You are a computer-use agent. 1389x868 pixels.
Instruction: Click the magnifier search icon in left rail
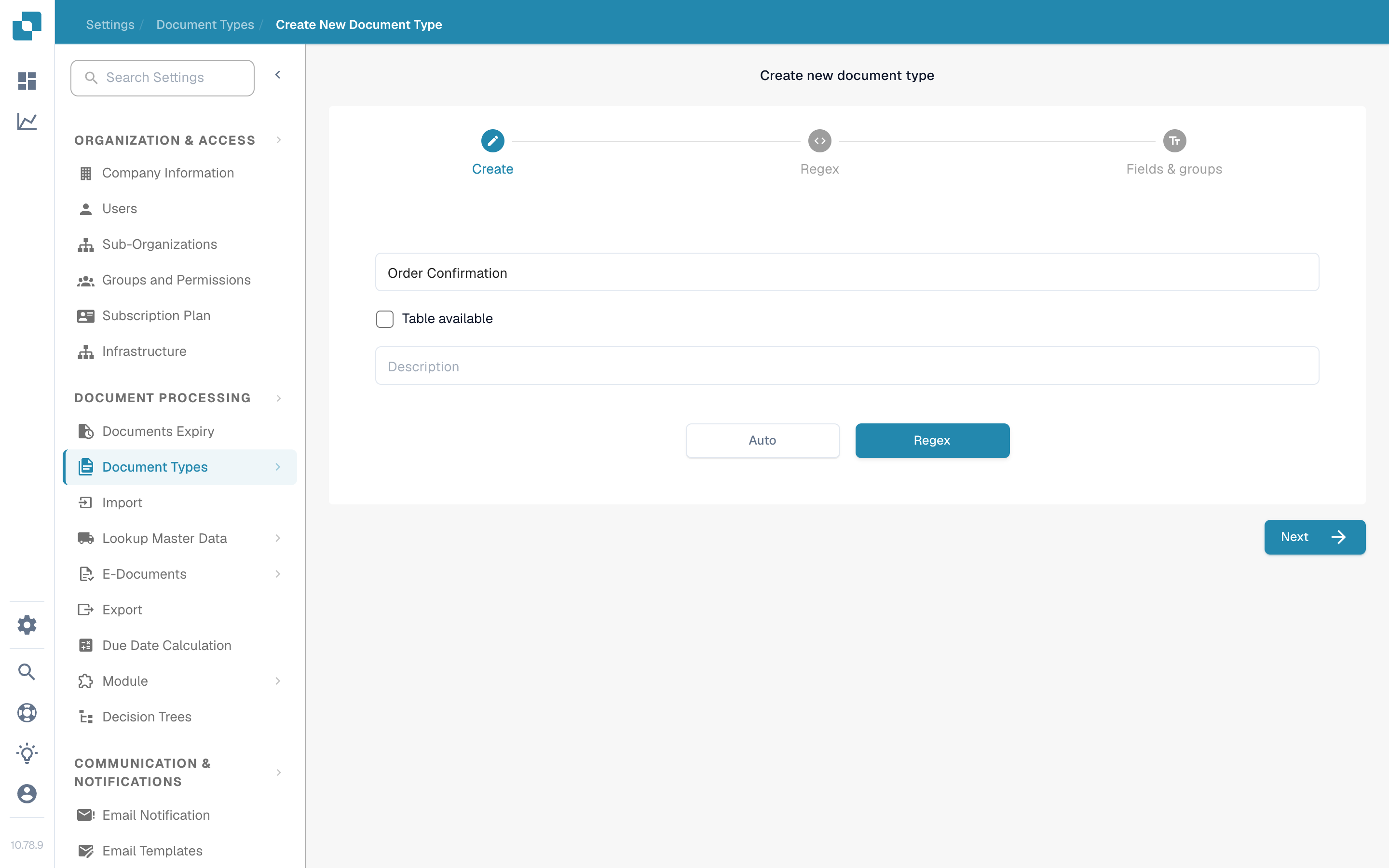[27, 672]
